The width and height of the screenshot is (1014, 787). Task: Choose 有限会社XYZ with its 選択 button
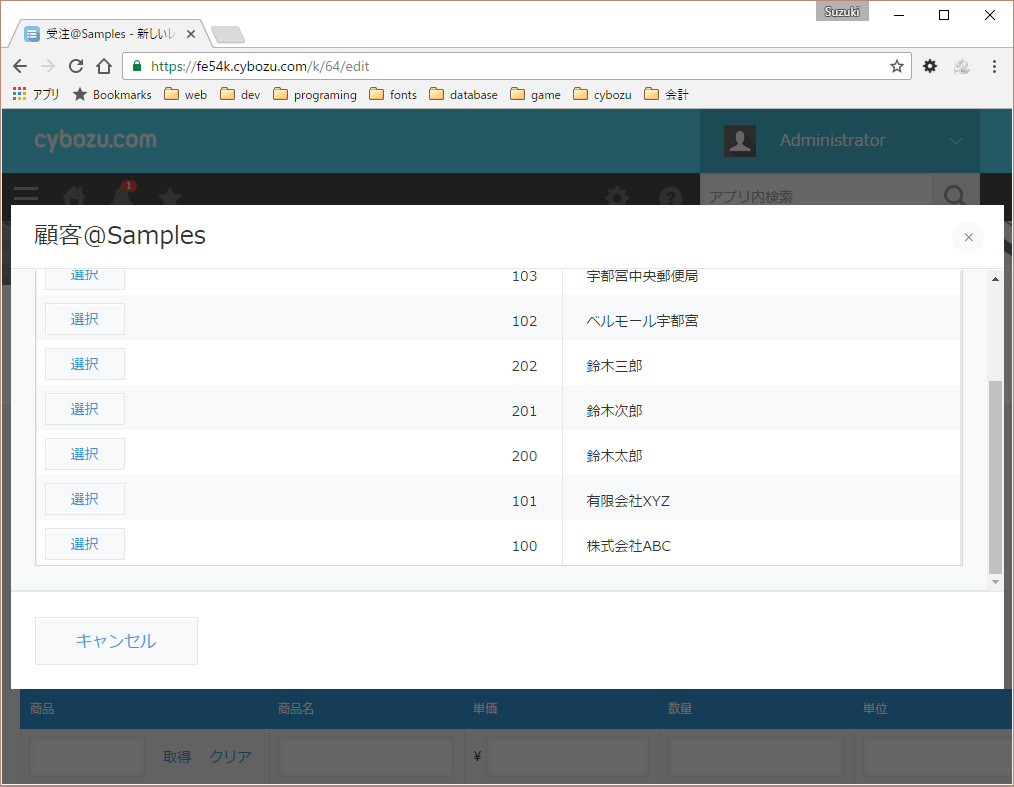click(x=85, y=499)
